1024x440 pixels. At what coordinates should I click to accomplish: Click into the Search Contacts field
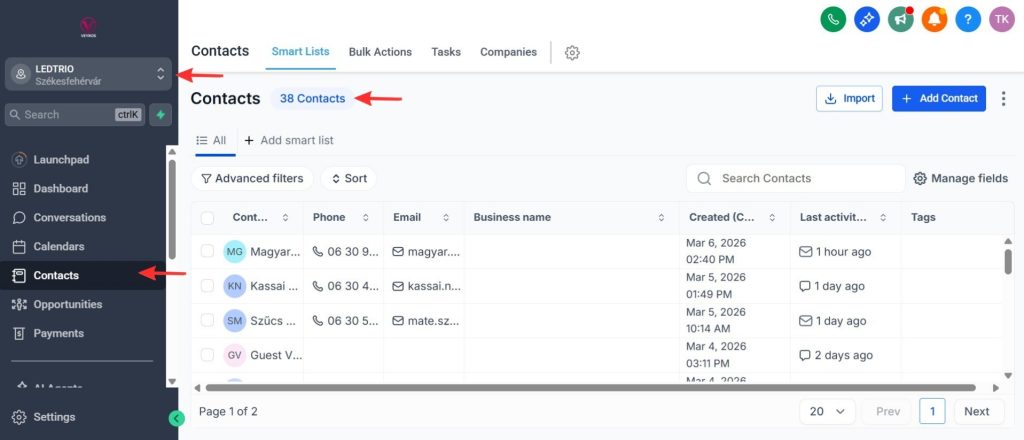pos(795,178)
